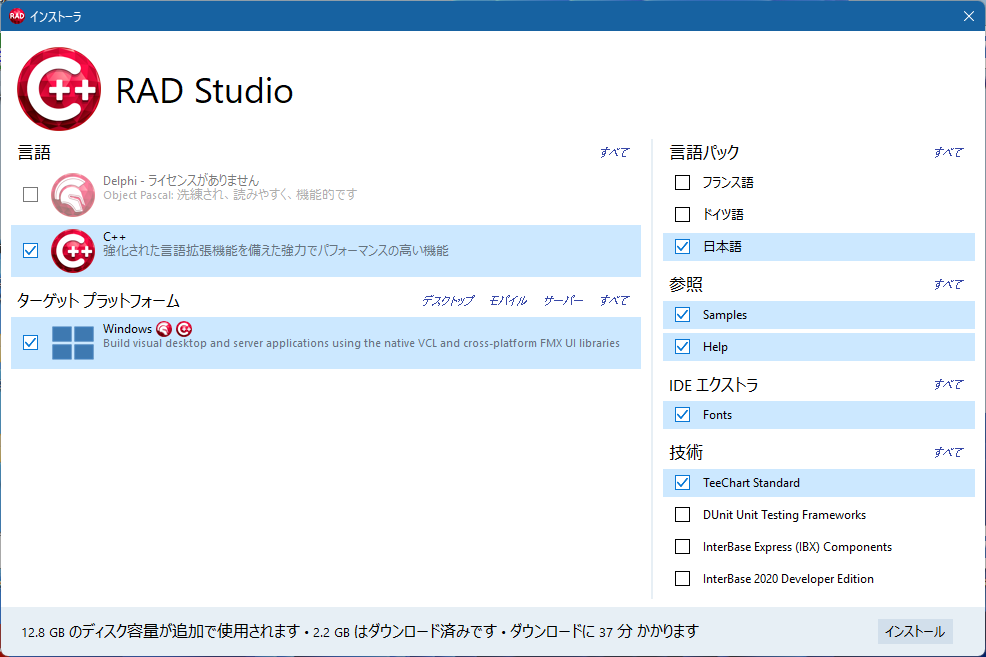Uncheck the Samples checkbox
The width and height of the screenshot is (986, 657).
[682, 314]
